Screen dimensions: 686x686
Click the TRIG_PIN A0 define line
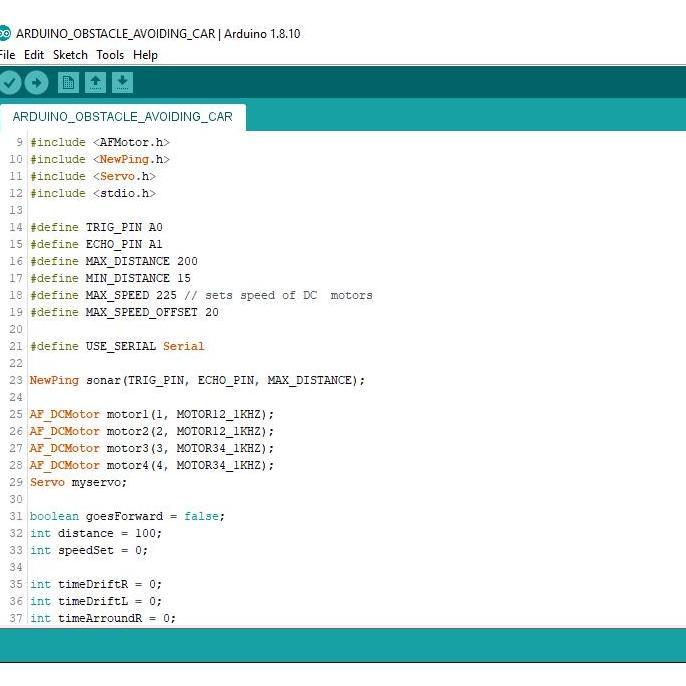pos(96,228)
